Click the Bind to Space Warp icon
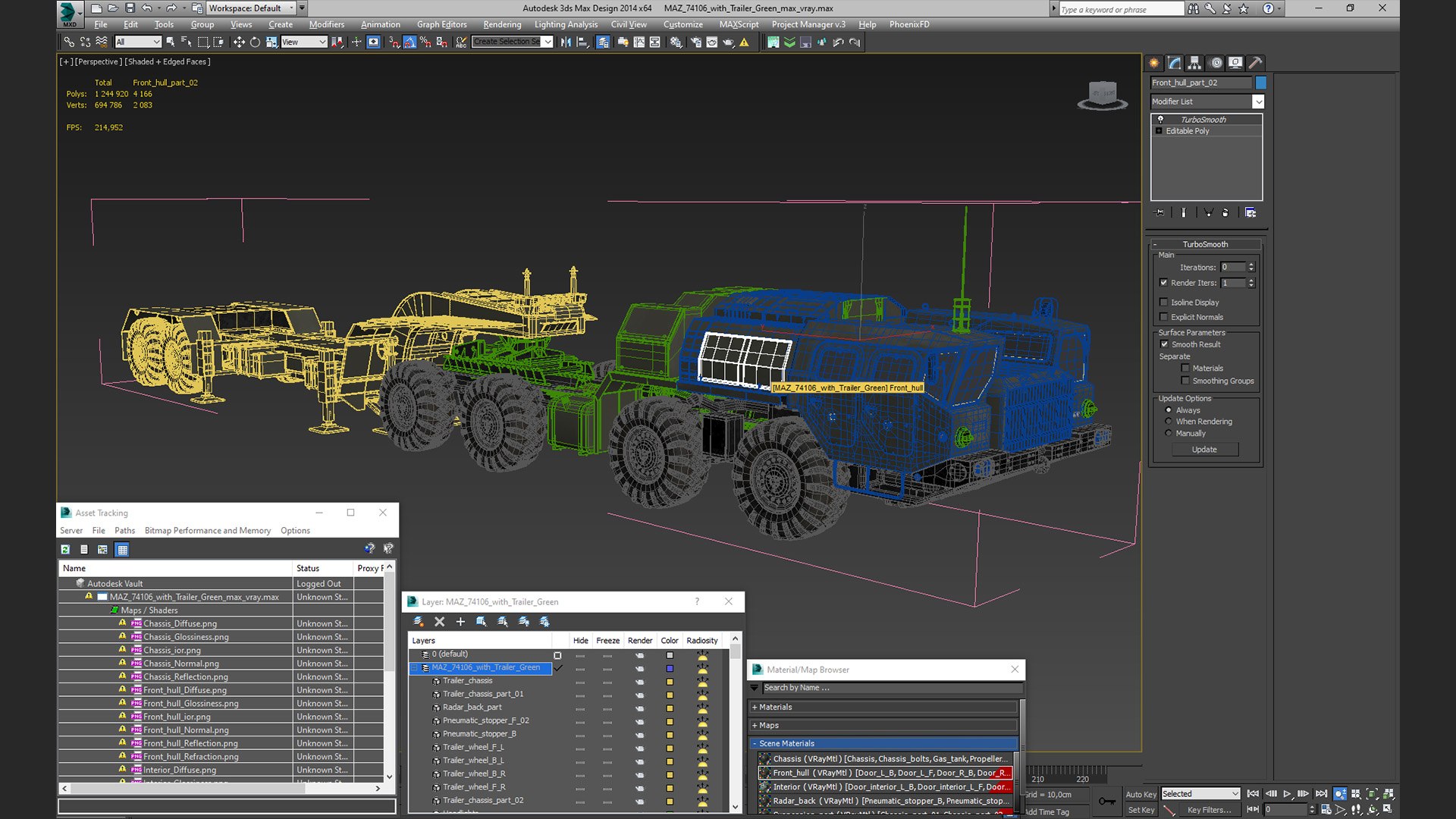Screen dimensions: 1456x819 click(x=101, y=42)
